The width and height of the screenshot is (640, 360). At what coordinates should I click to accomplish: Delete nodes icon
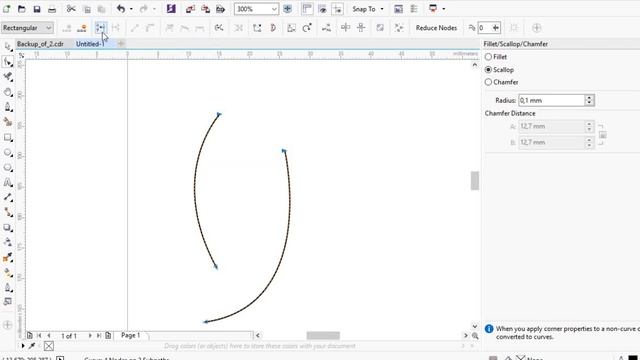tap(82, 28)
